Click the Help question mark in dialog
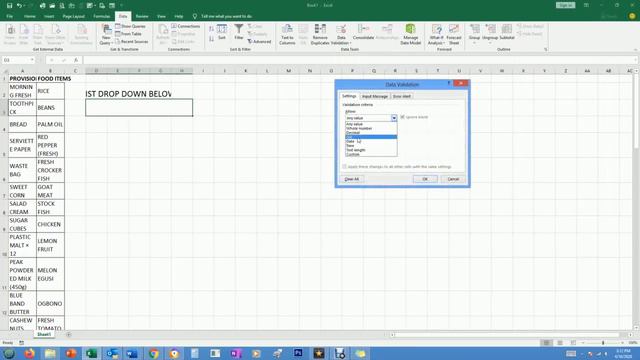640x360 pixels. tap(449, 83)
